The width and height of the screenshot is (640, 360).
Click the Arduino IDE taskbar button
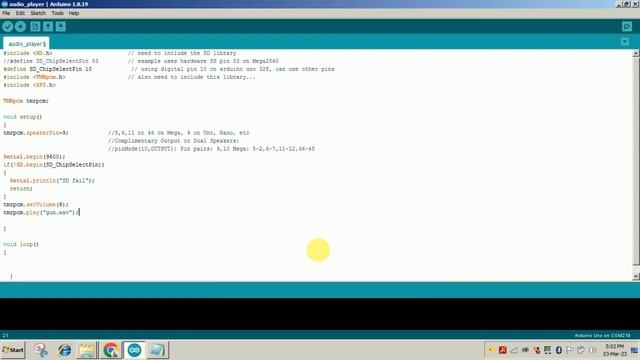click(134, 350)
